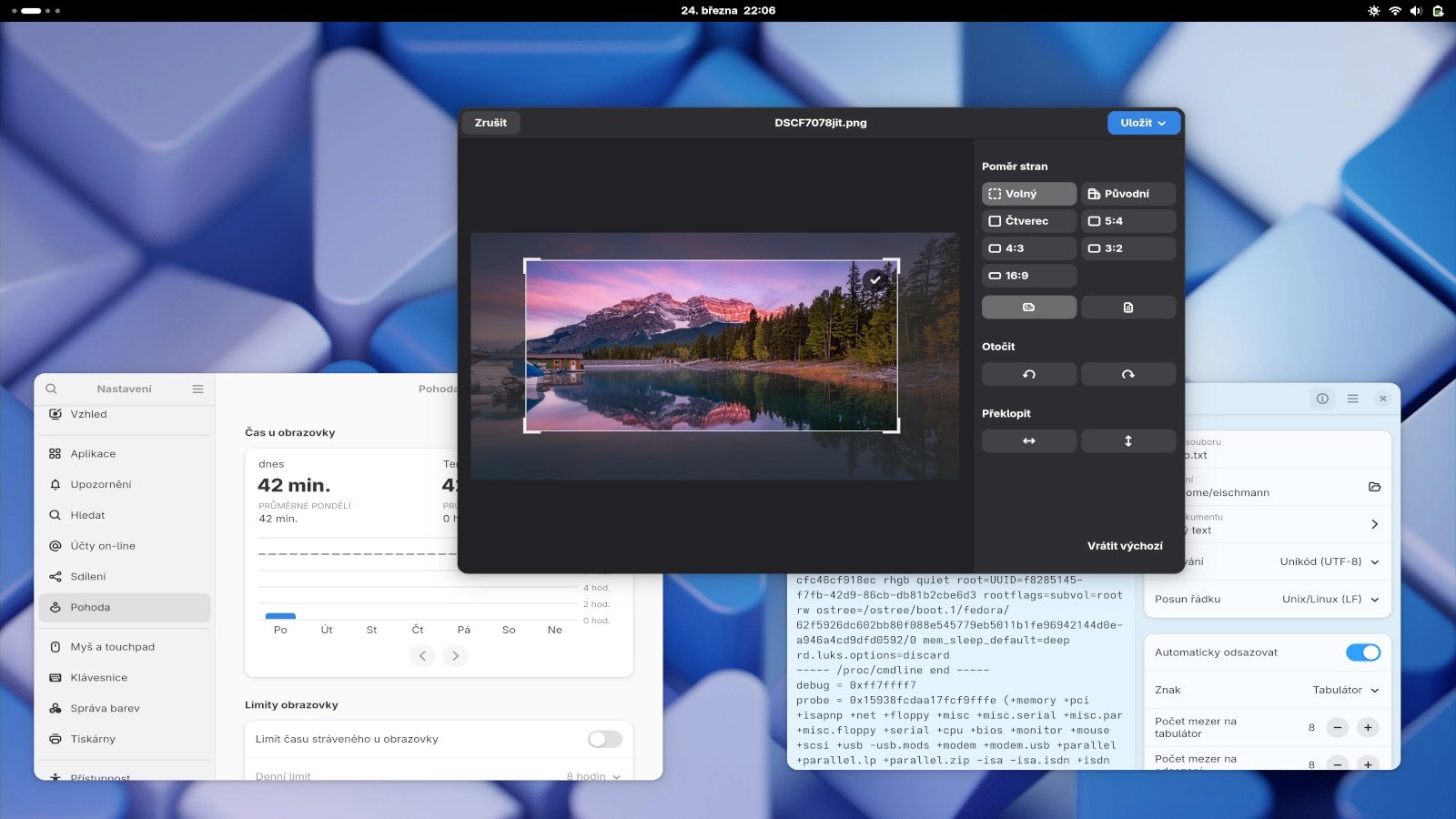Click inside the cropped mountain image area
This screenshot has height=819, width=1456.
pos(712,346)
